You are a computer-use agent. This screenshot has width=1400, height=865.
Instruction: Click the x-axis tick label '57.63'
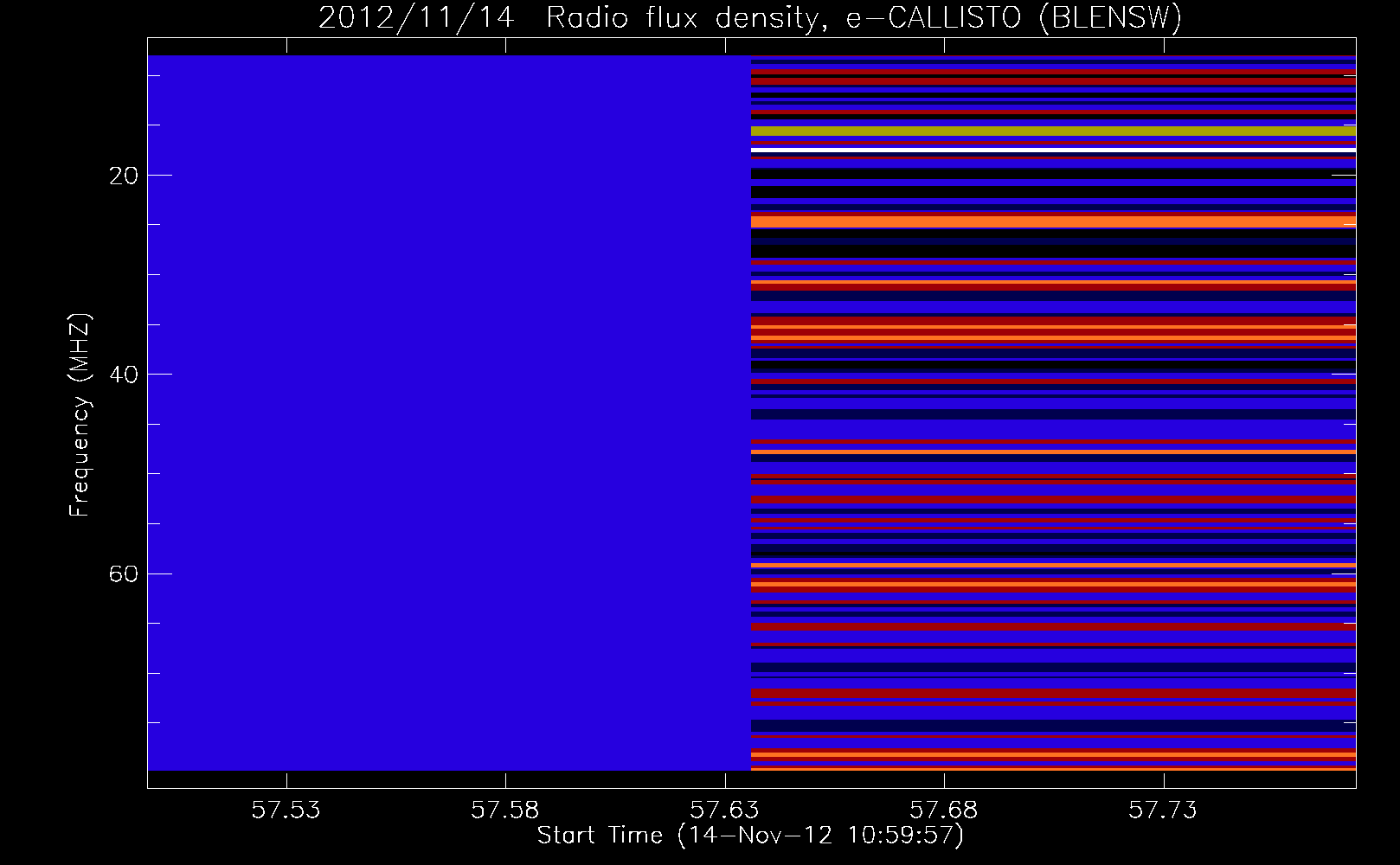(725, 811)
